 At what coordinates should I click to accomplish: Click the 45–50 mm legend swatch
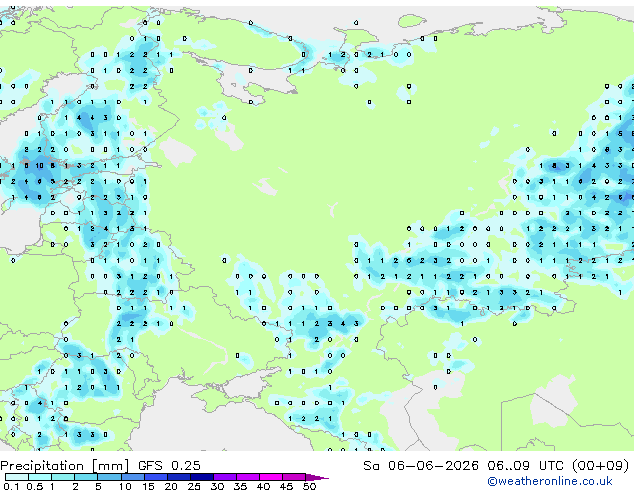pos(294,477)
